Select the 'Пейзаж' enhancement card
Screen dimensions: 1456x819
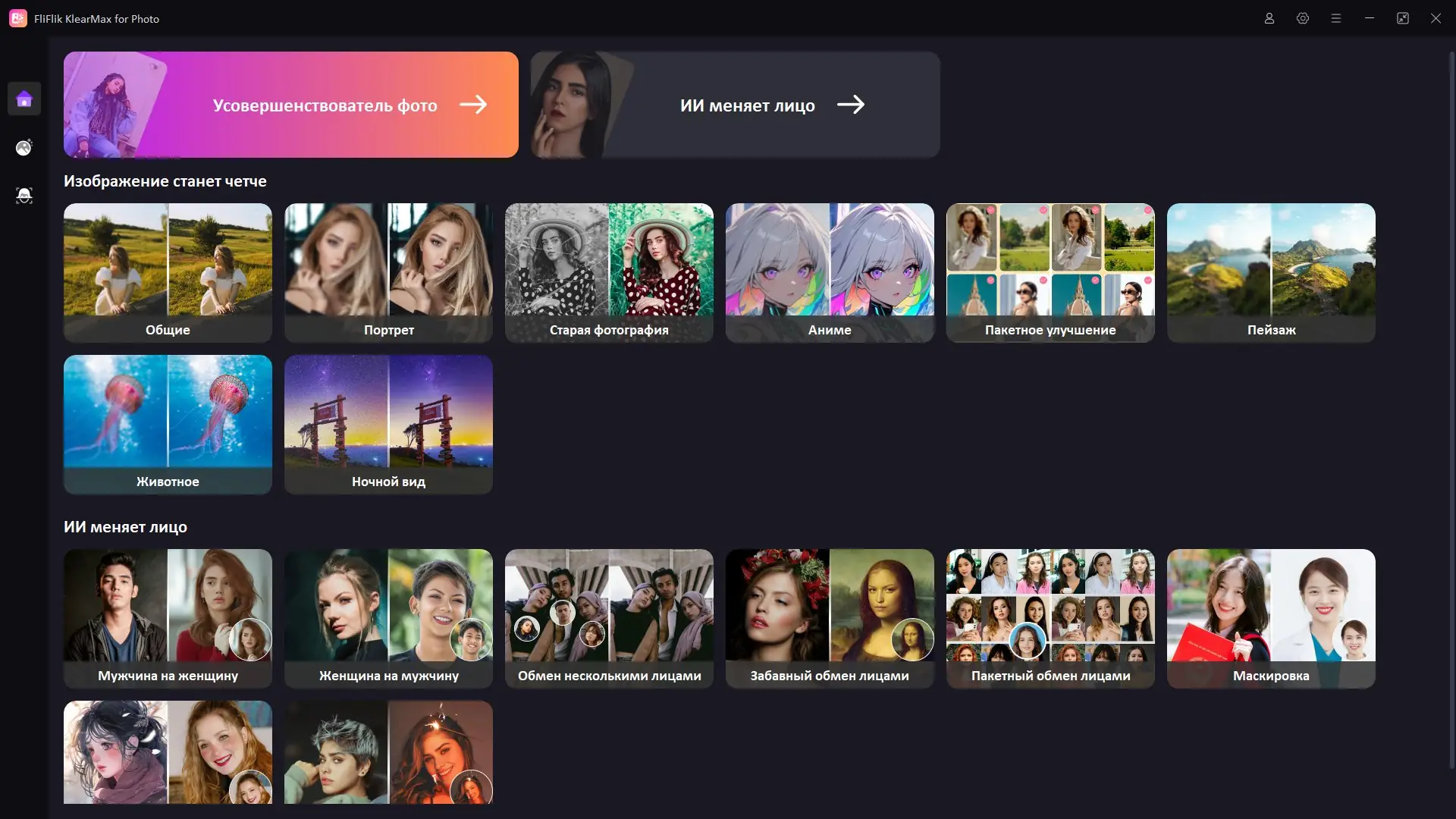pyautogui.click(x=1271, y=272)
